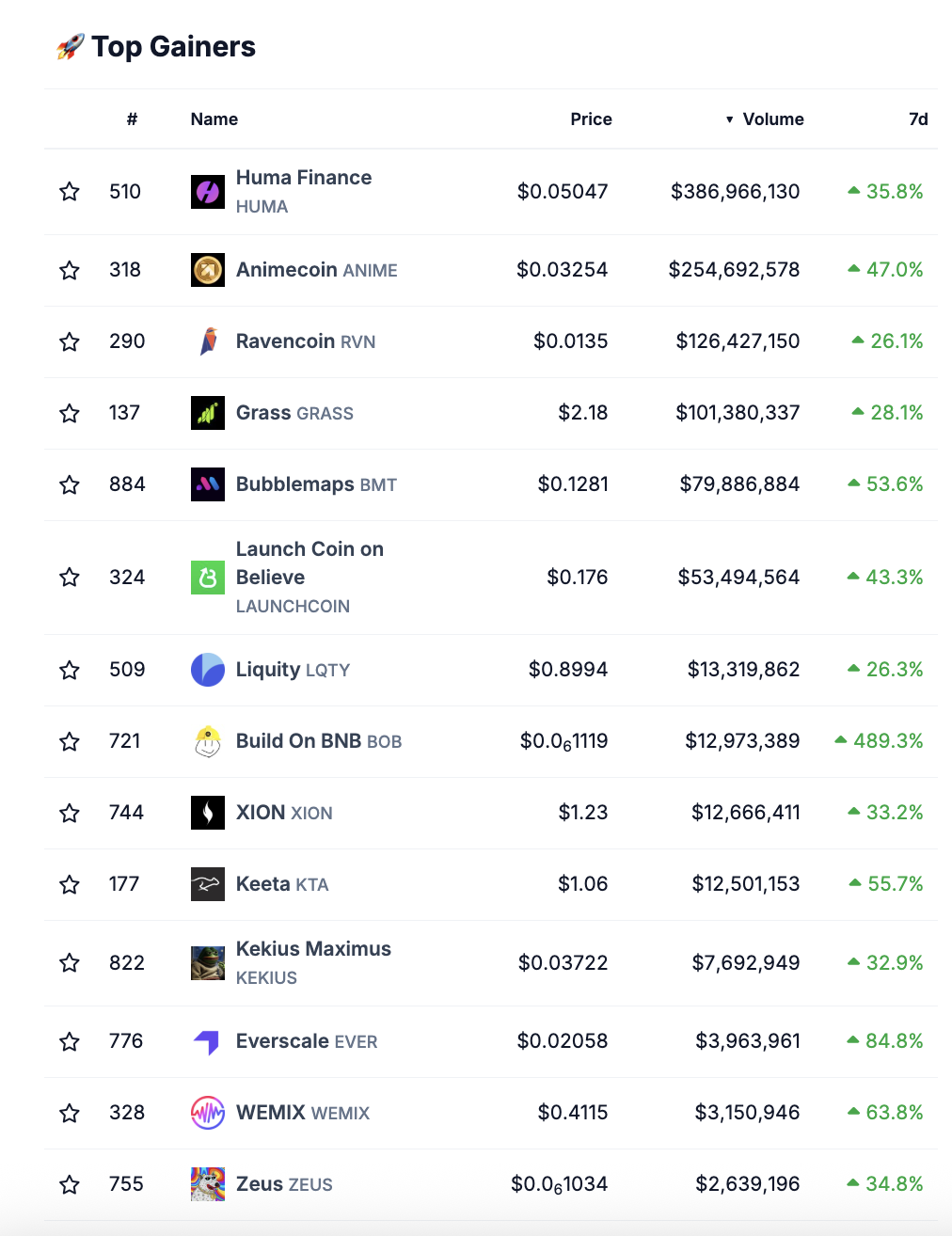Screen dimensions: 952x1236
Task: Toggle the star next to Zeus
Action: tap(70, 1184)
